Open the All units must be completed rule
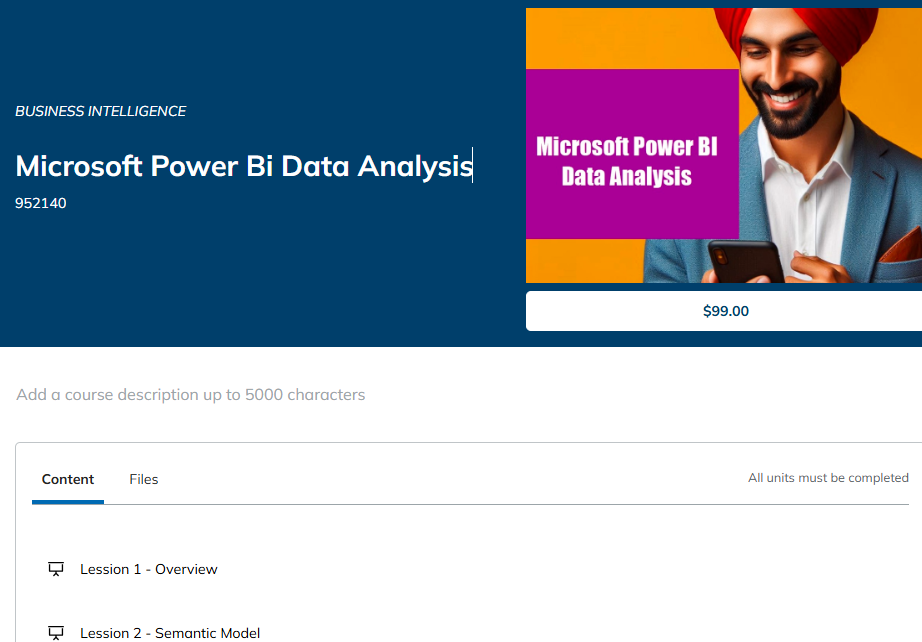The height and width of the screenshot is (642, 922). click(828, 477)
